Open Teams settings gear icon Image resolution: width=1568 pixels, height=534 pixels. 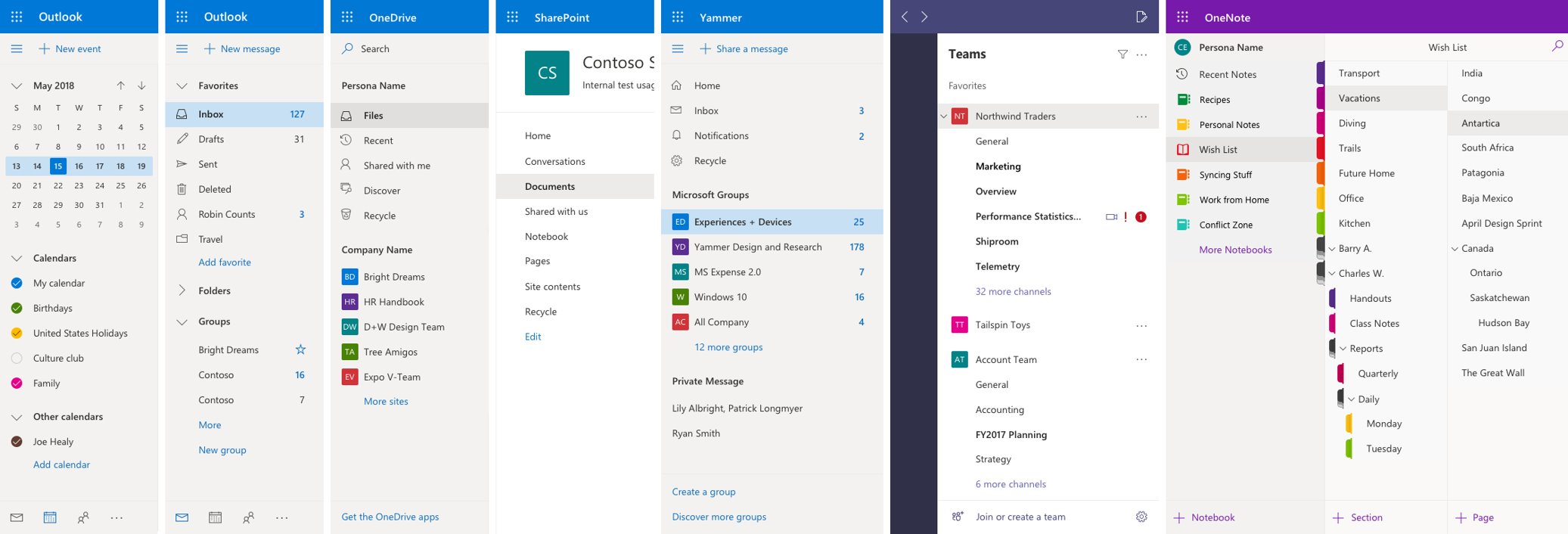click(x=1141, y=517)
